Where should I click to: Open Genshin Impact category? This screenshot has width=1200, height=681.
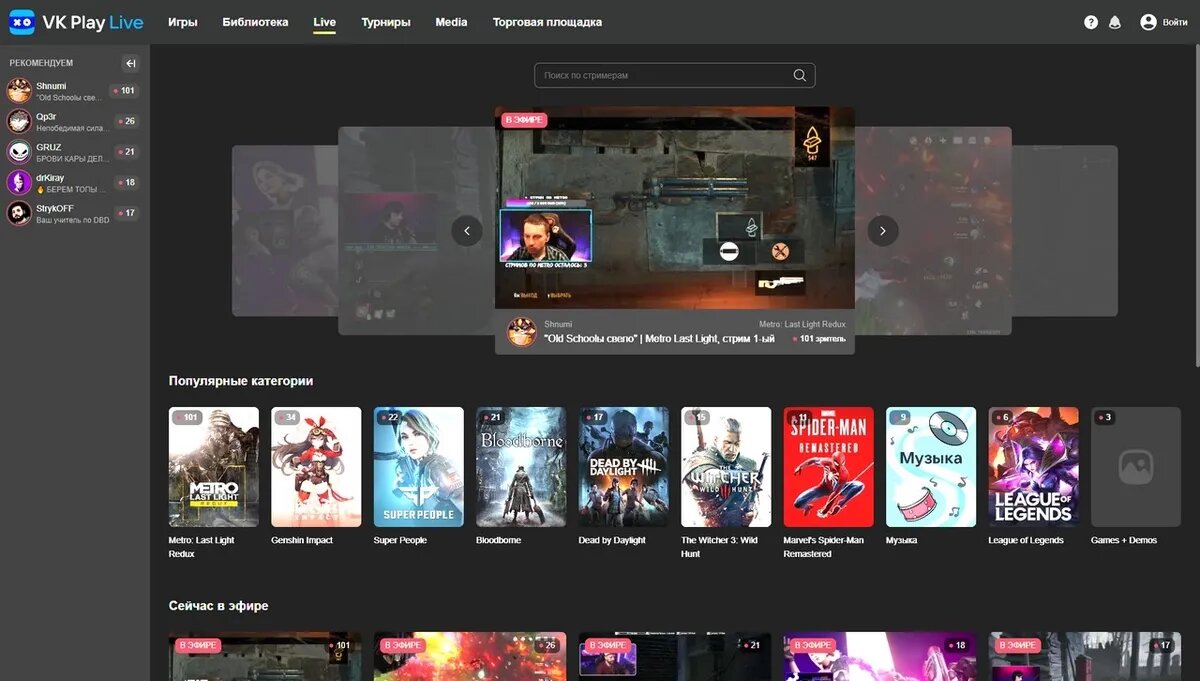pos(316,467)
